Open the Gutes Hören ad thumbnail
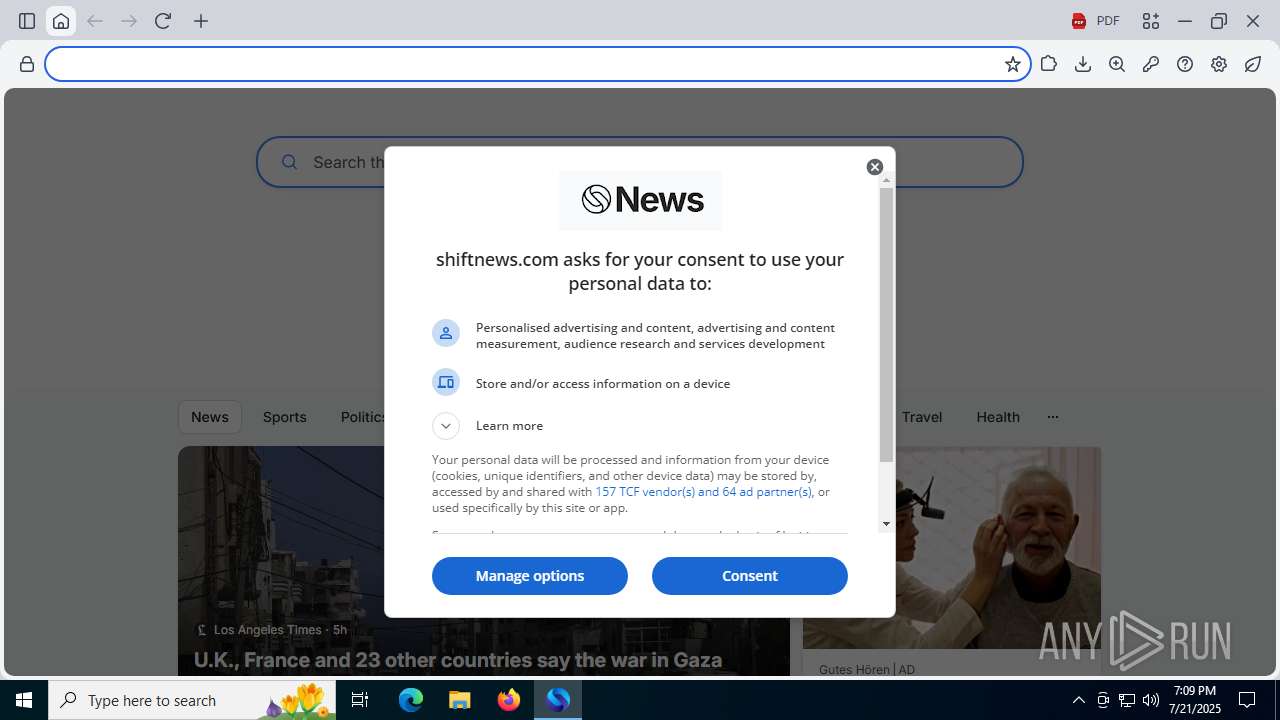Screen dimensions: 1280x720 point(952,548)
